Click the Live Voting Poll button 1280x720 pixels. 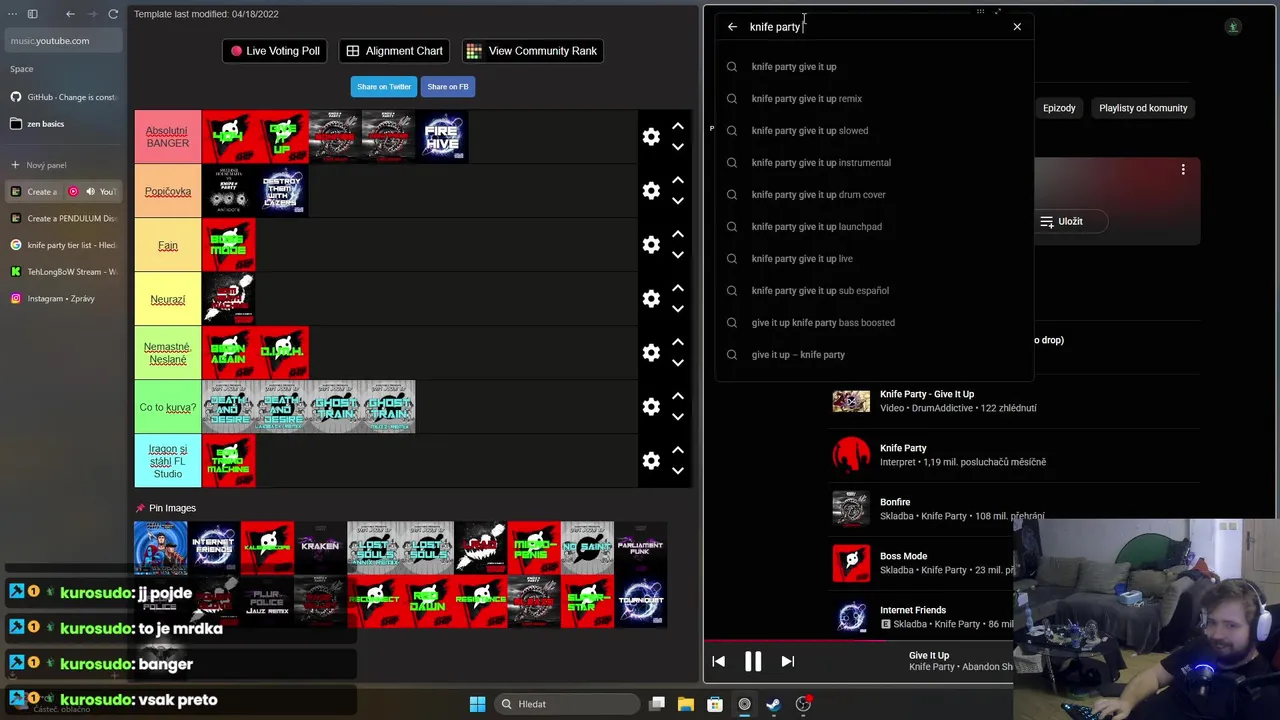point(275,51)
